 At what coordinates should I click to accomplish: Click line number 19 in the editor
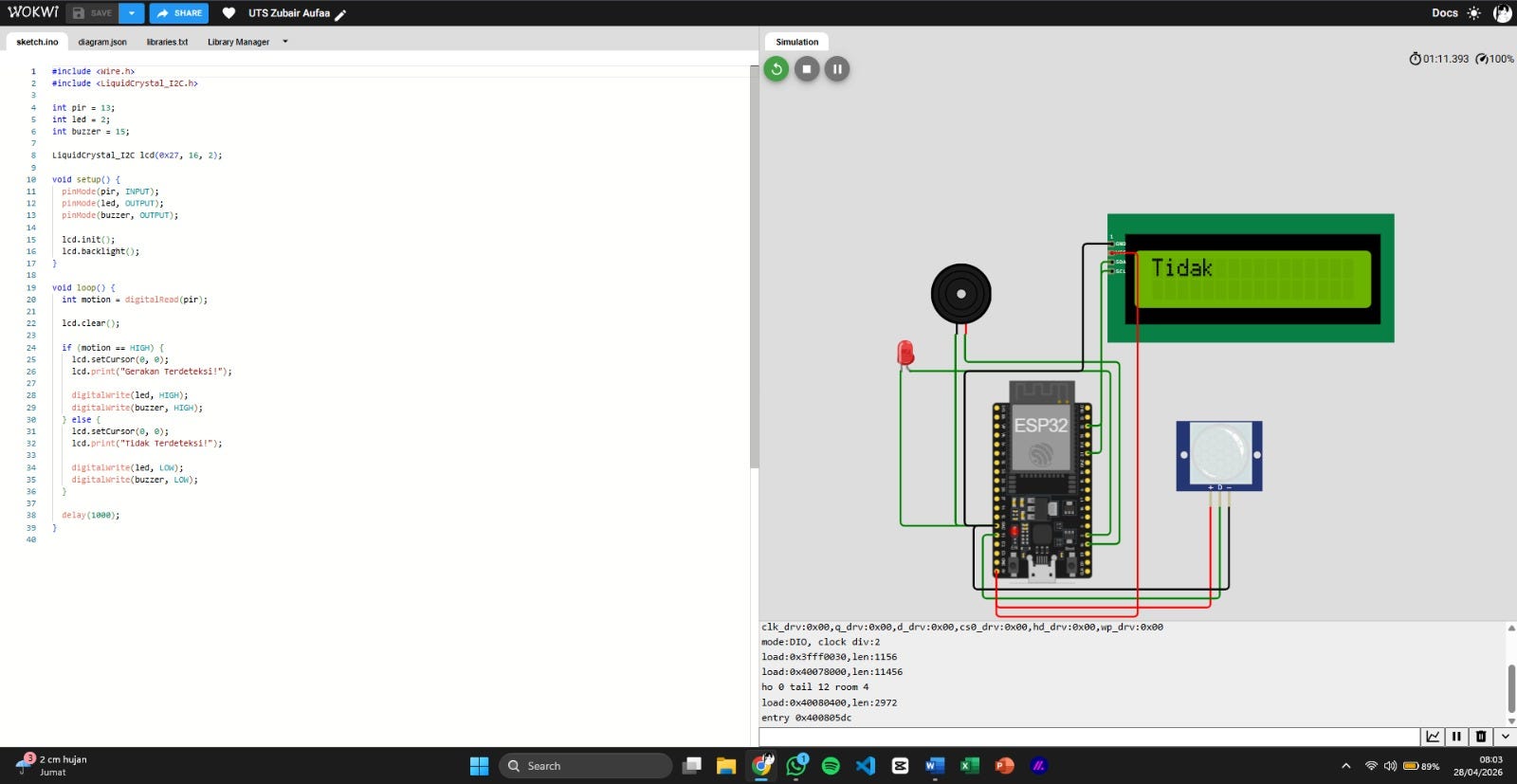point(31,287)
